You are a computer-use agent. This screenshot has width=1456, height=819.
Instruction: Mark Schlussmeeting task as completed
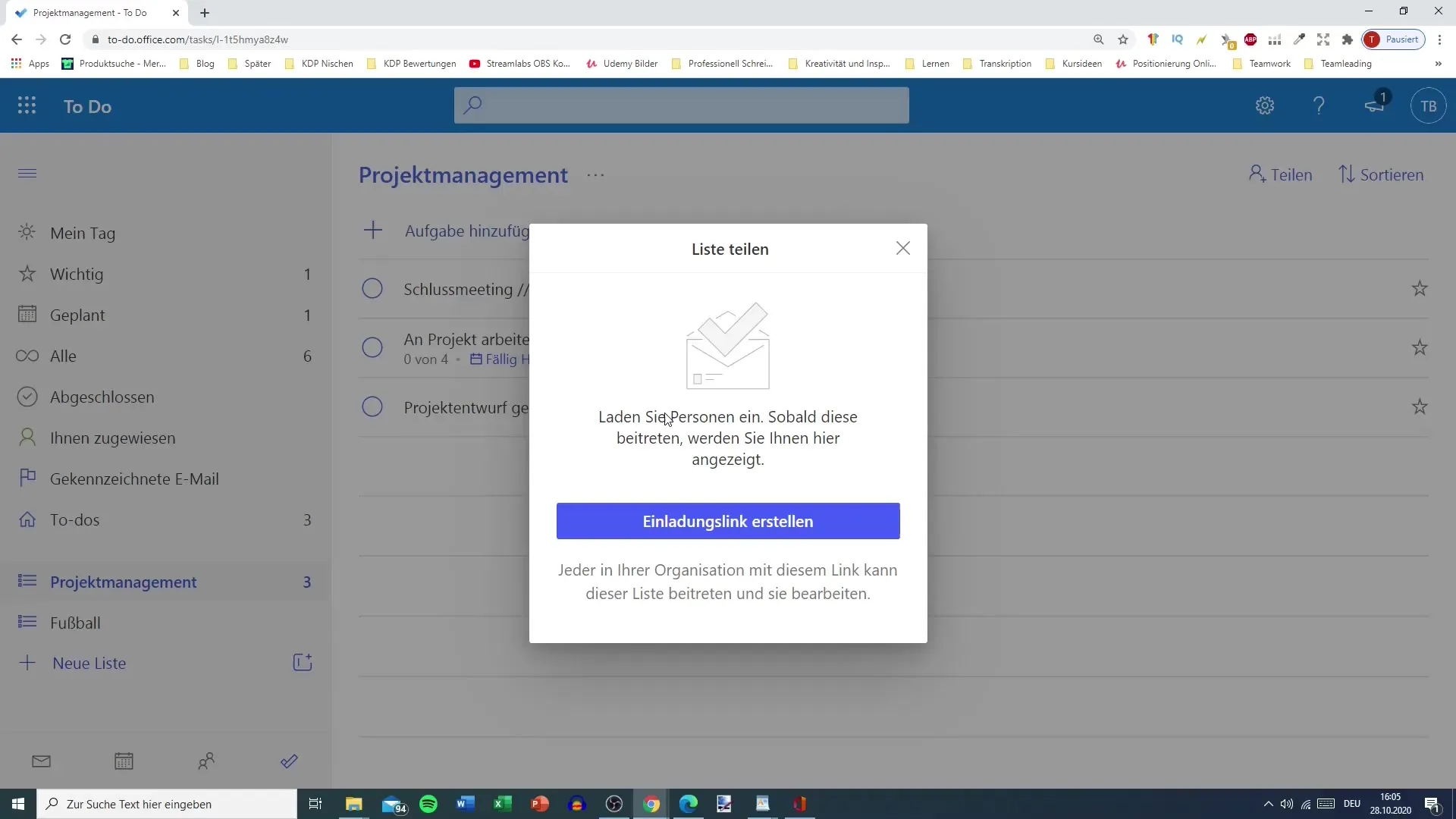coord(372,288)
